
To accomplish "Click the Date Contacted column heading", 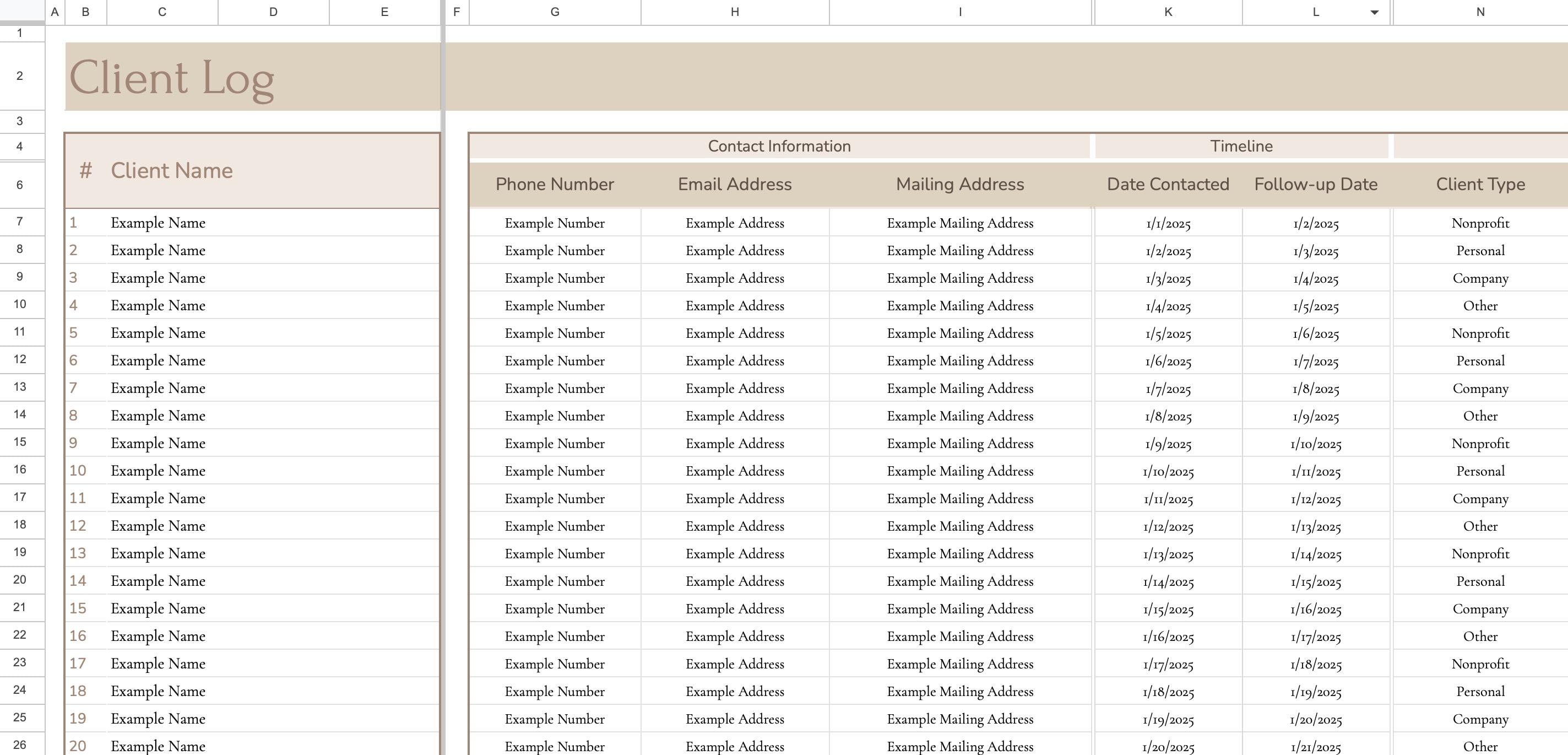I will [x=1168, y=185].
